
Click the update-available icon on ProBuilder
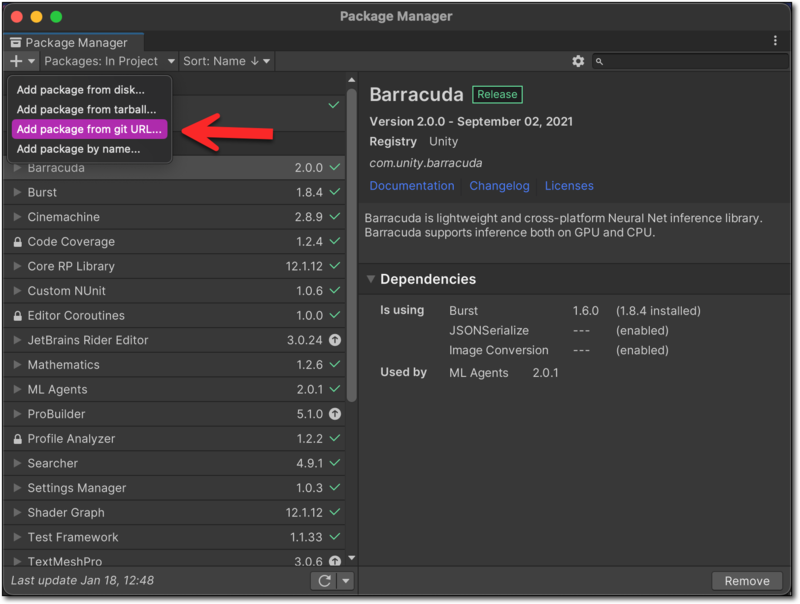(x=334, y=413)
